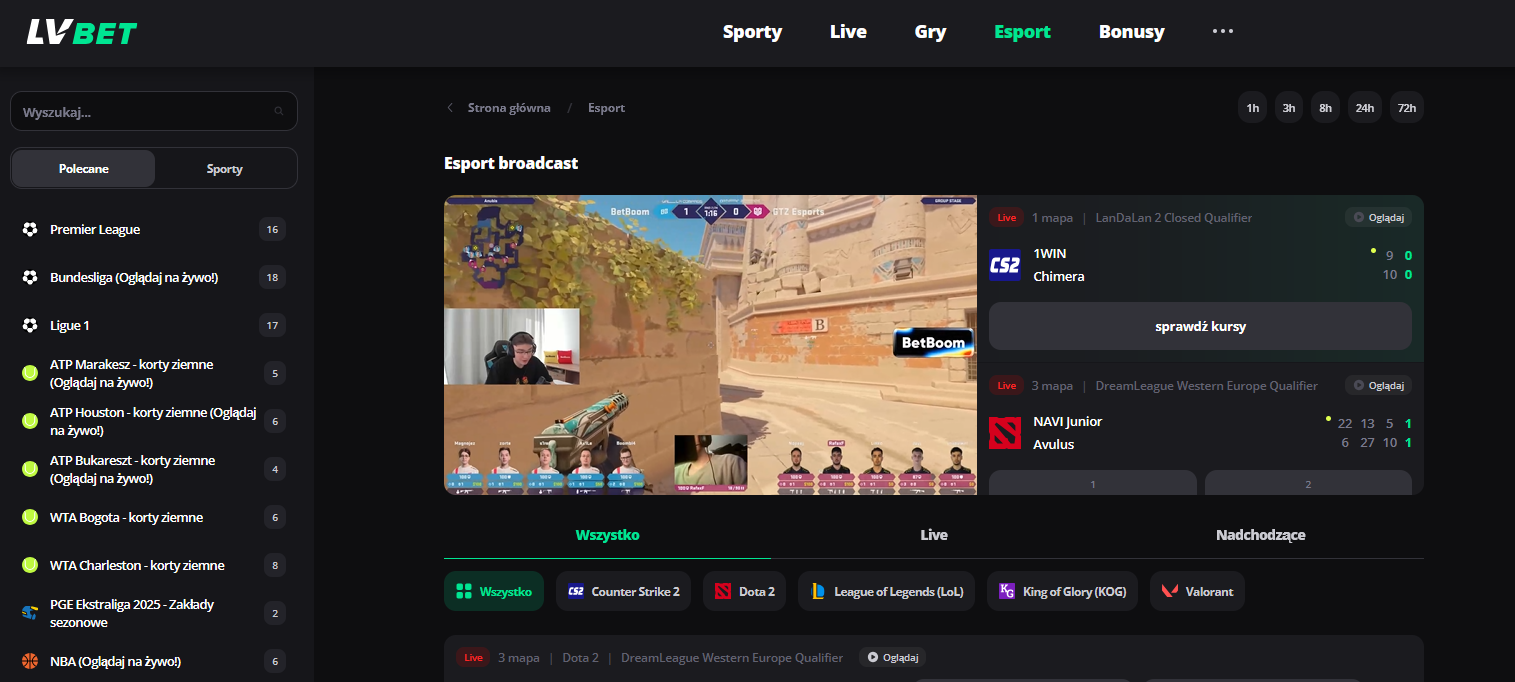Click the search magnifier icon

tap(279, 112)
